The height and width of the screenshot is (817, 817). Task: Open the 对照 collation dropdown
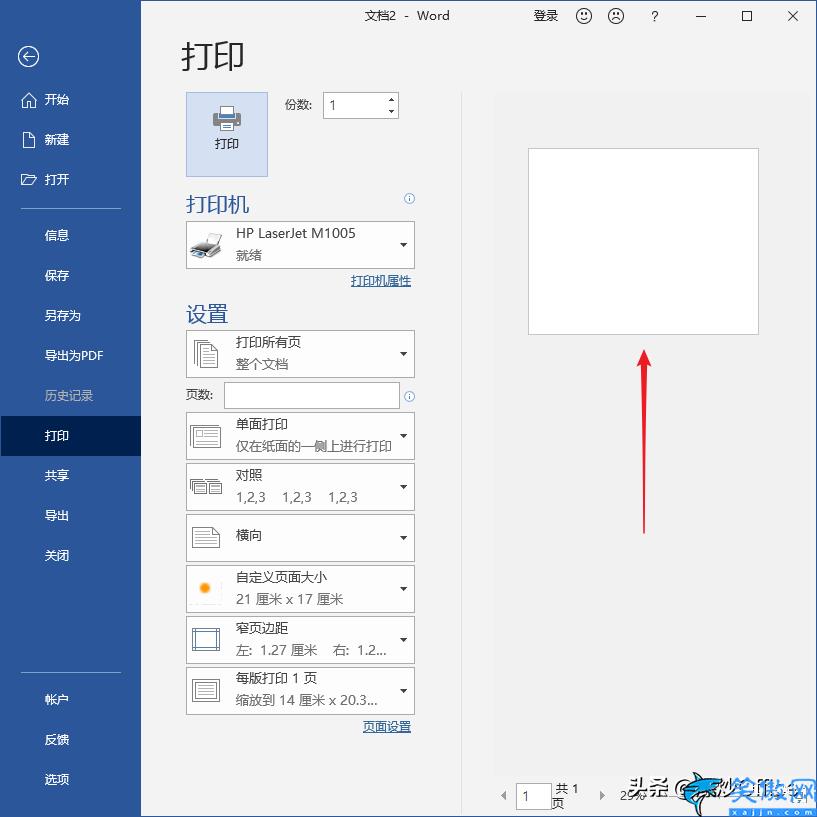click(x=300, y=487)
